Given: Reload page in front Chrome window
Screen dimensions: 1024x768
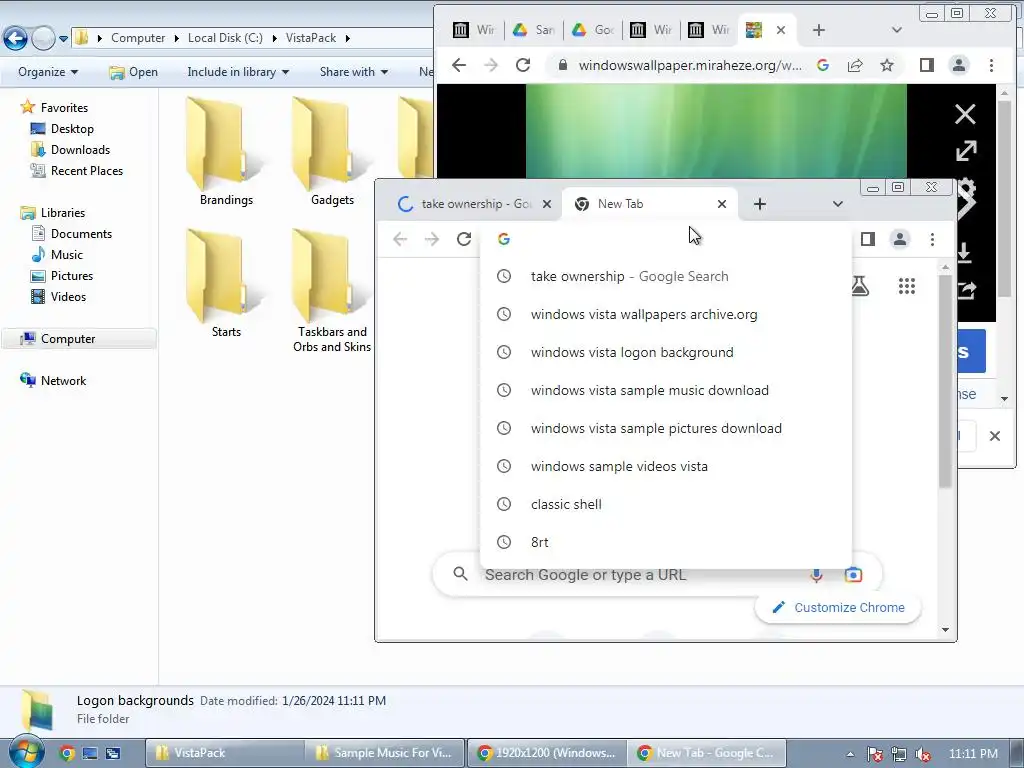Looking at the screenshot, I should pyautogui.click(x=464, y=239).
